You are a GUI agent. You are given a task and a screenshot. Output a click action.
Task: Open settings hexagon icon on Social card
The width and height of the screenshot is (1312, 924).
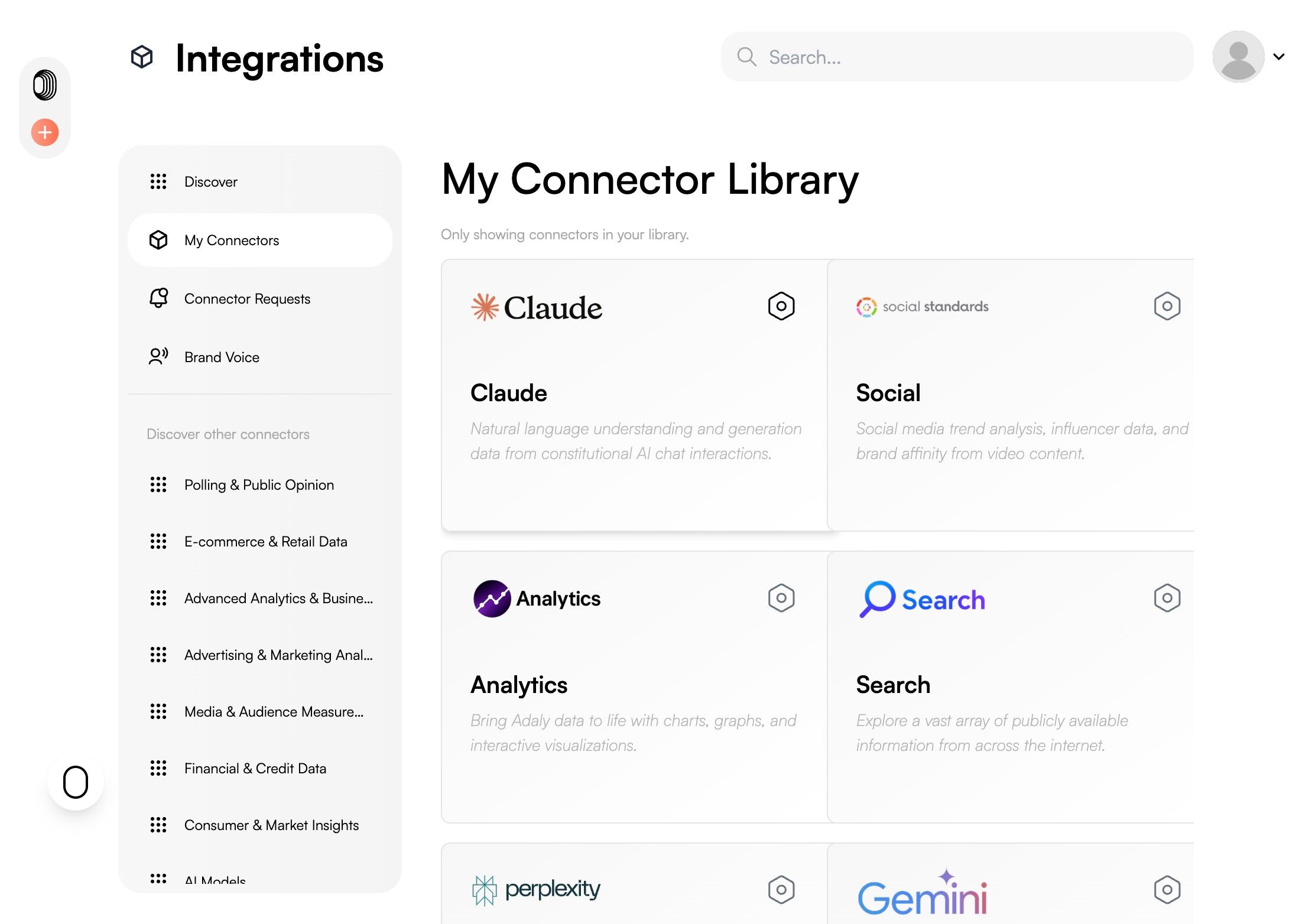(1167, 306)
